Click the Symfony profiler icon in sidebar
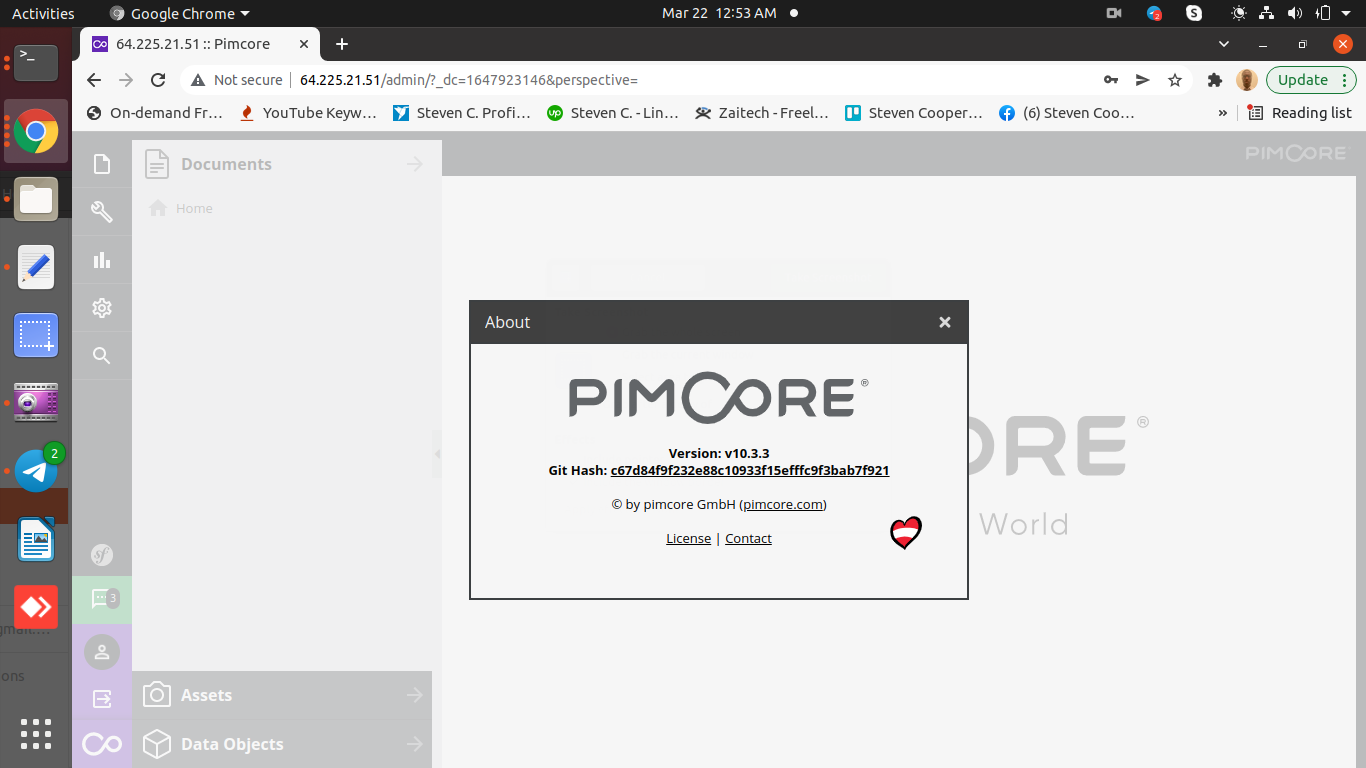This screenshot has width=1366, height=768. click(x=101, y=555)
